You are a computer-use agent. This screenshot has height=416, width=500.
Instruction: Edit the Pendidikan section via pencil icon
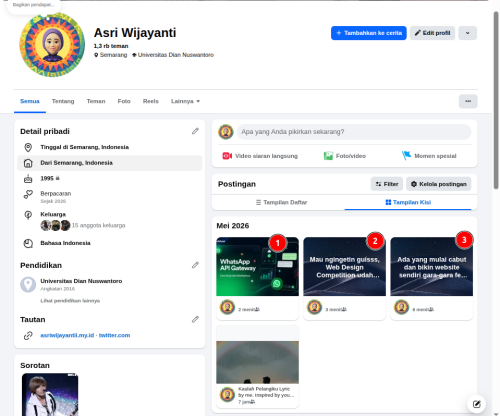[195, 265]
